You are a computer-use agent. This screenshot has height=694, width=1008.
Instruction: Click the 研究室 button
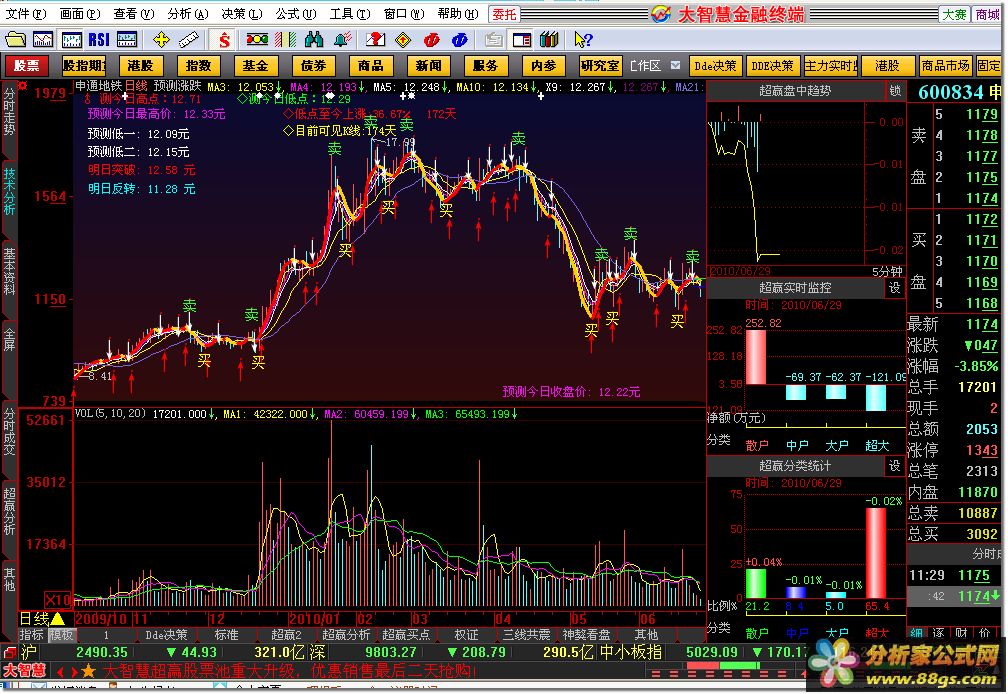tap(600, 66)
